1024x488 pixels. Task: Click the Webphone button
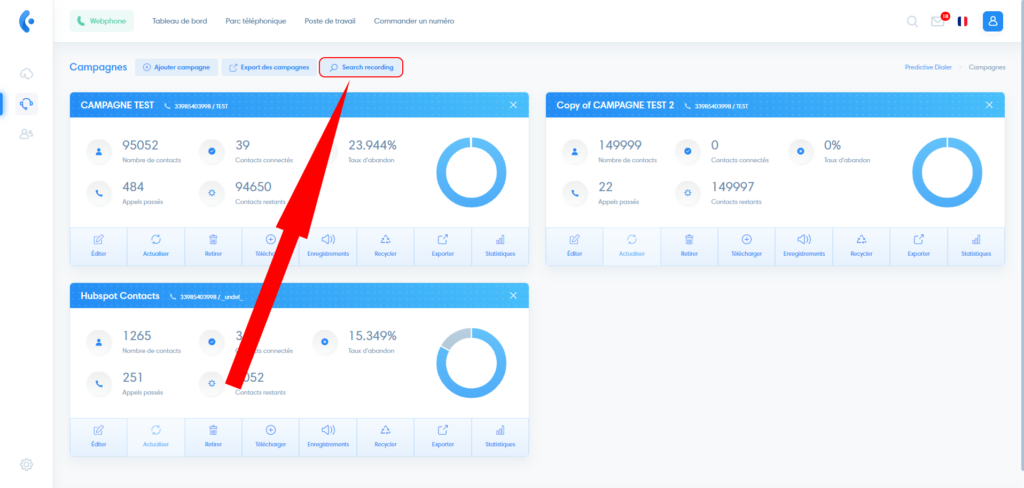pos(101,21)
